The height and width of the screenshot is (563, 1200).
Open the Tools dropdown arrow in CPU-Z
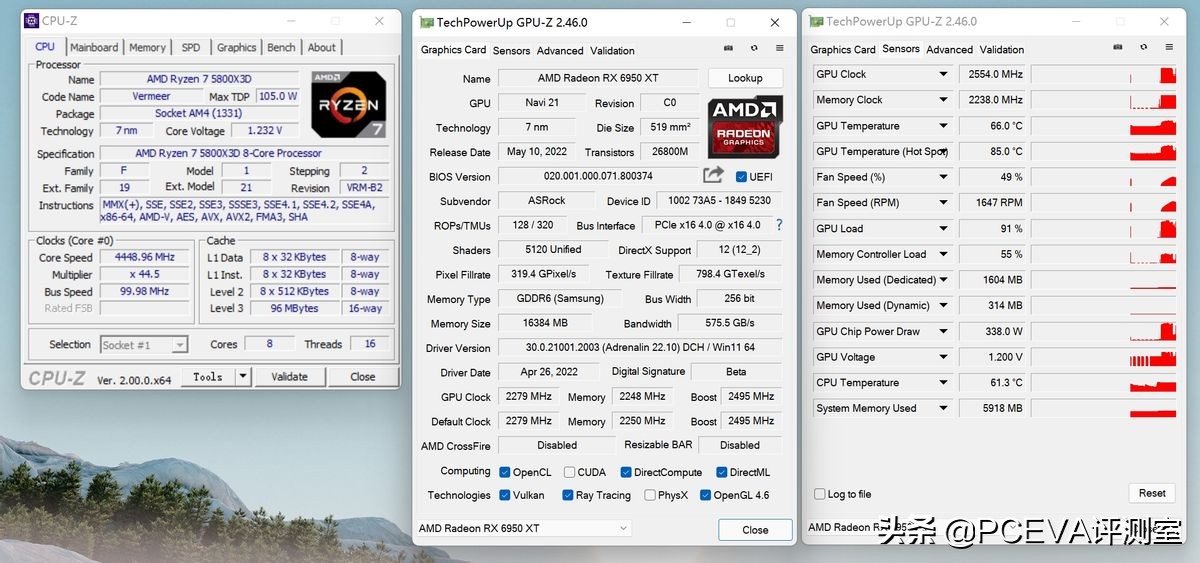point(243,377)
